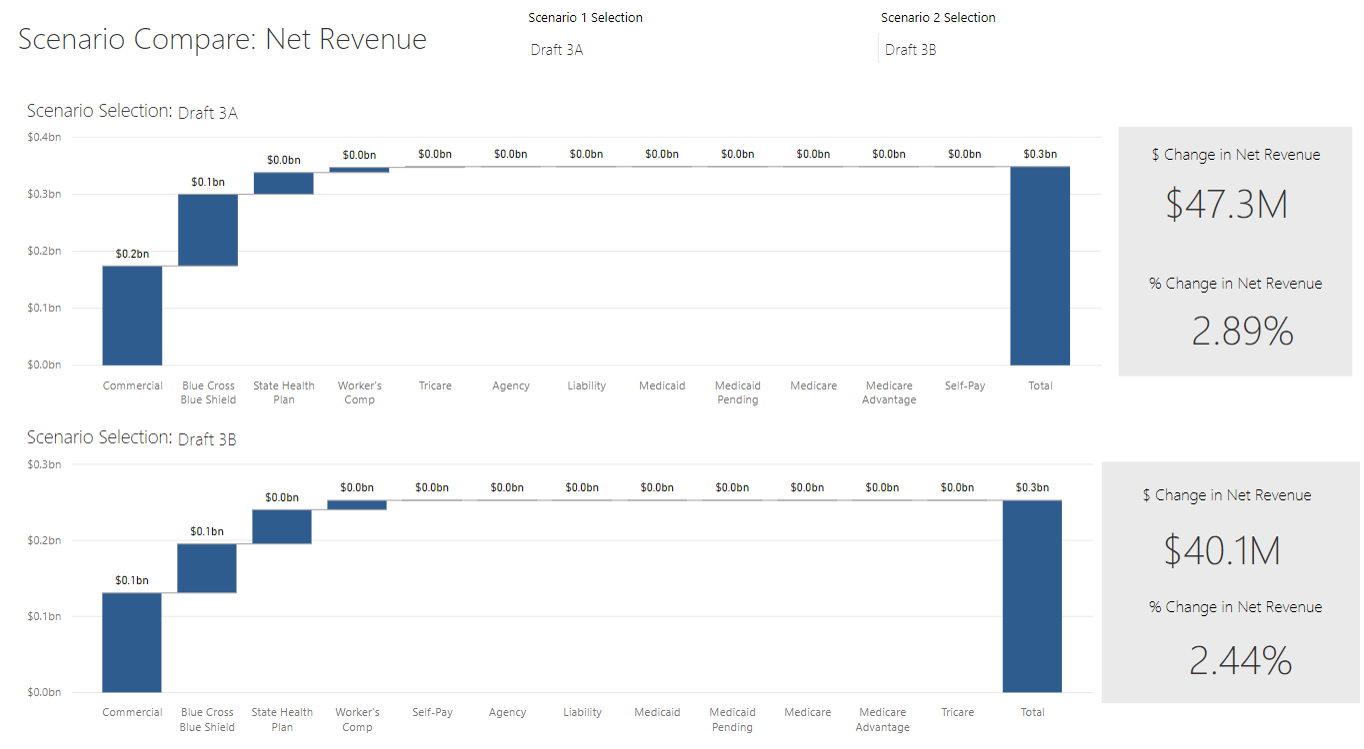
Task: Click the Scenario Selection: Draft 3B chart title
Action: tap(131, 438)
